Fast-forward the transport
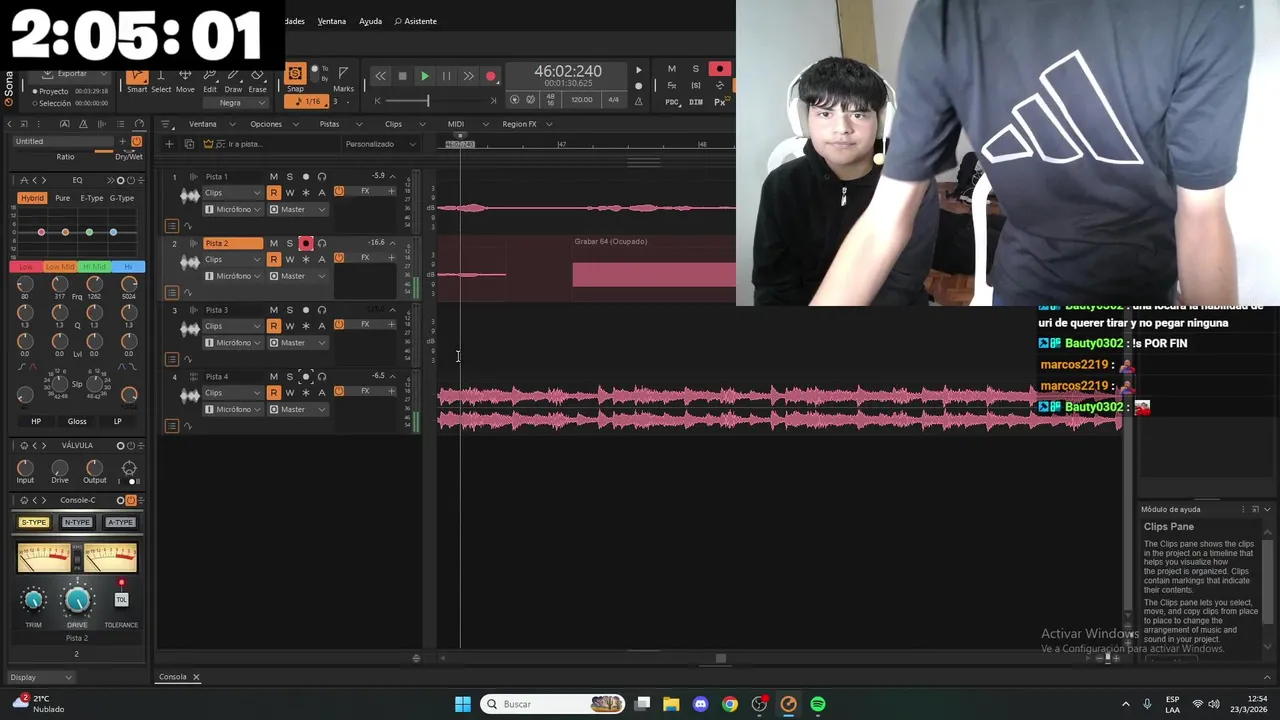 468,76
